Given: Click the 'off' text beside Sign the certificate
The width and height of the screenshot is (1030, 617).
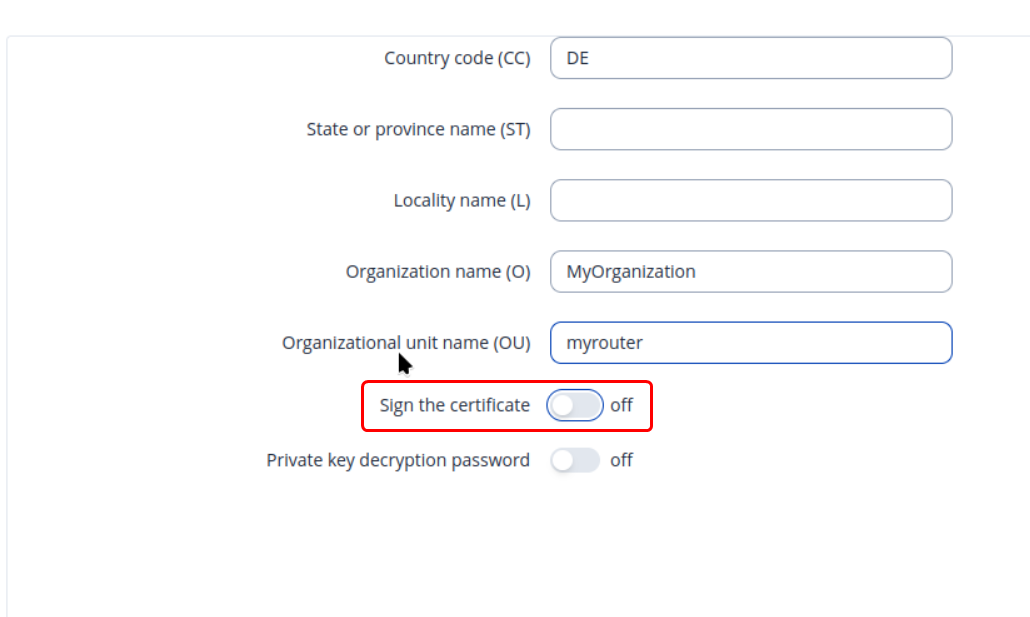Looking at the screenshot, I should pyautogui.click(x=622, y=406).
